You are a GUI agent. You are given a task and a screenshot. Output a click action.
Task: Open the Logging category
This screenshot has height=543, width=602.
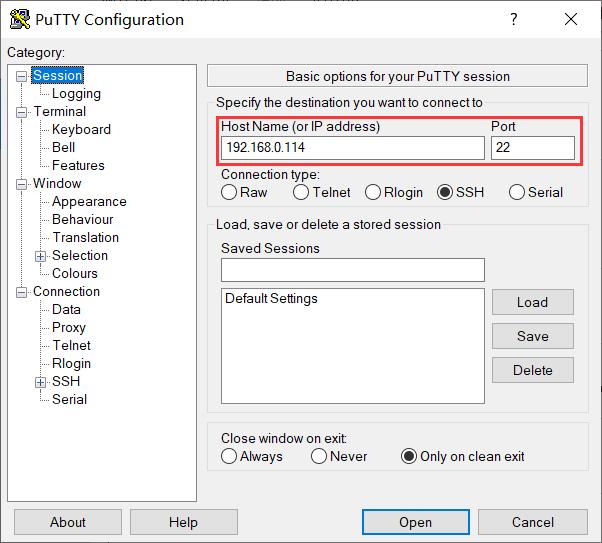pos(76,93)
